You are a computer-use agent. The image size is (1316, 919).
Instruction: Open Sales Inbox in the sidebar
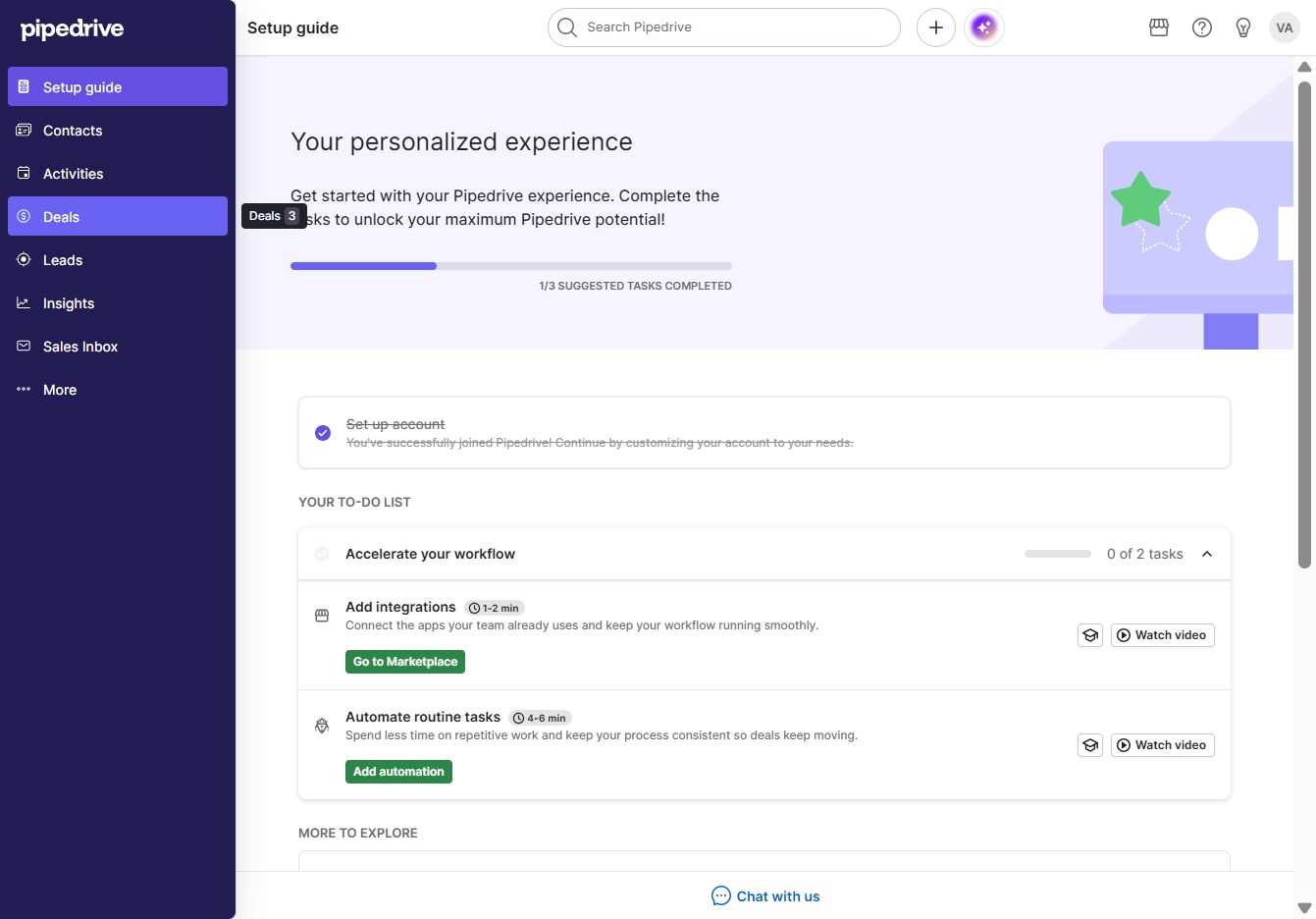coord(118,346)
